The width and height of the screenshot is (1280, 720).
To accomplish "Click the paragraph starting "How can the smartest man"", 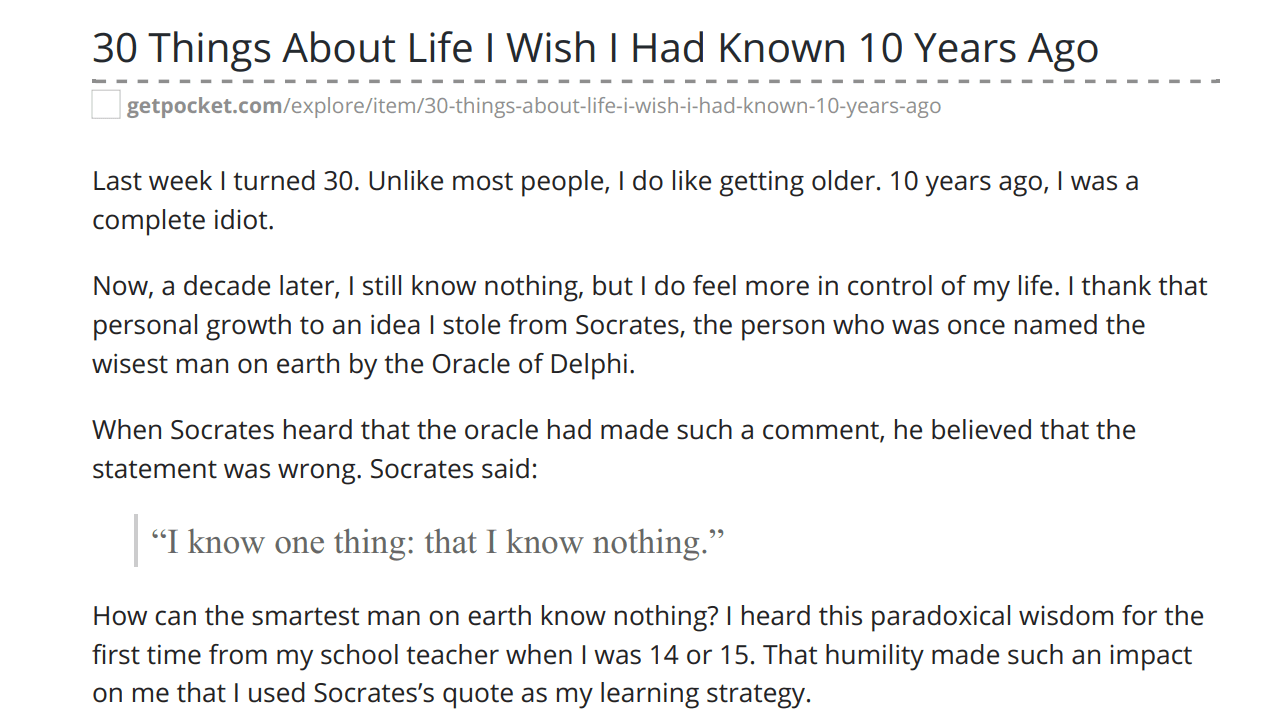I will [x=648, y=654].
